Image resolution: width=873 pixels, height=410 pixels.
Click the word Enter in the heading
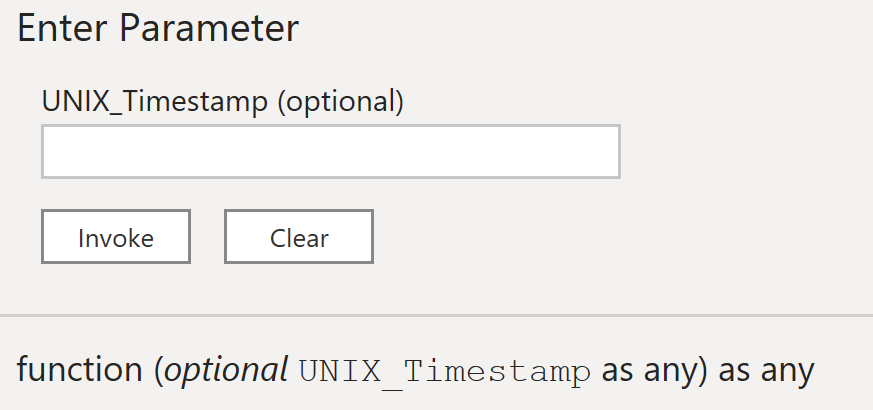[62, 28]
